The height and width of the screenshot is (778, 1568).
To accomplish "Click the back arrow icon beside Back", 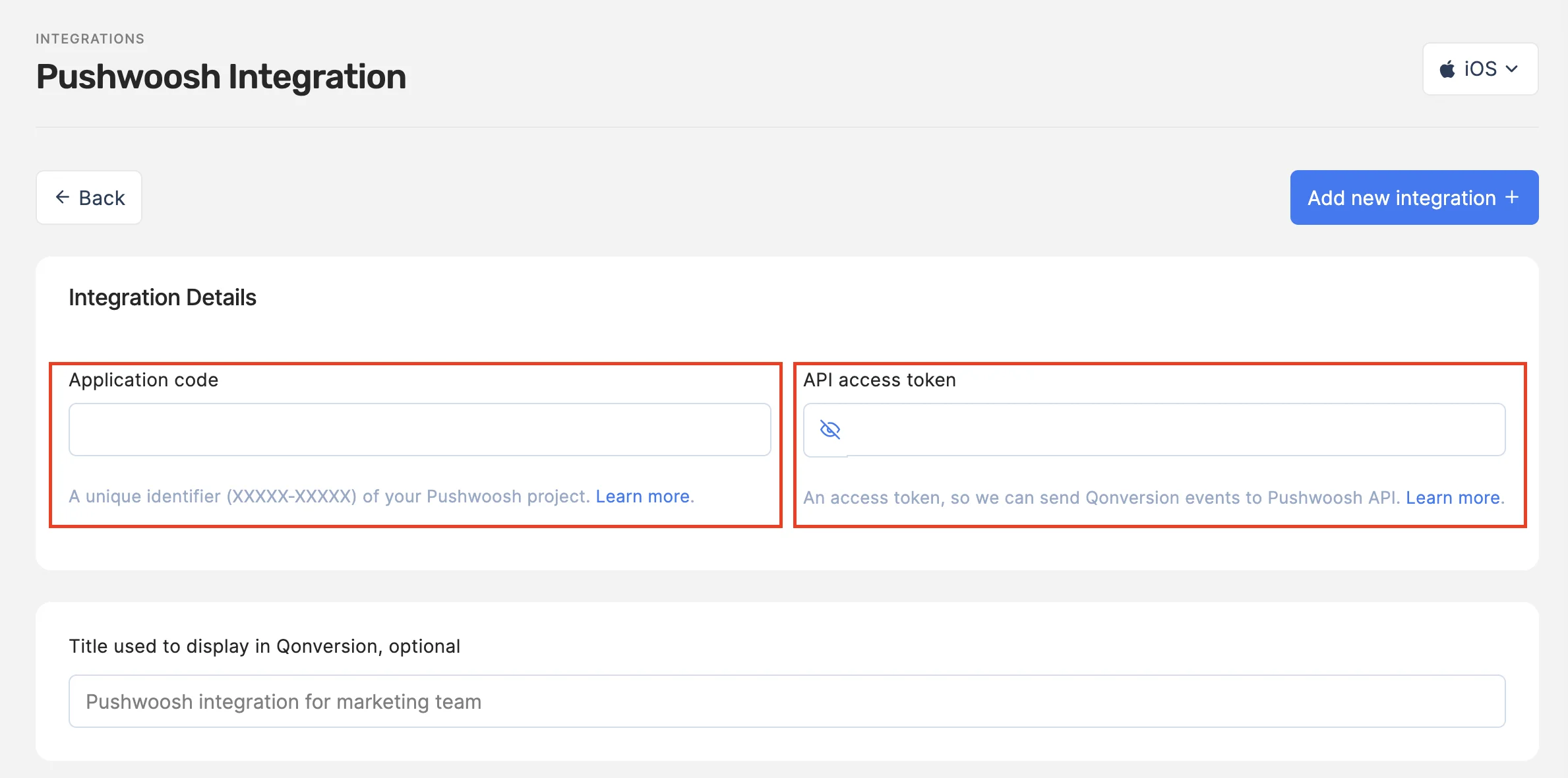I will coord(63,197).
